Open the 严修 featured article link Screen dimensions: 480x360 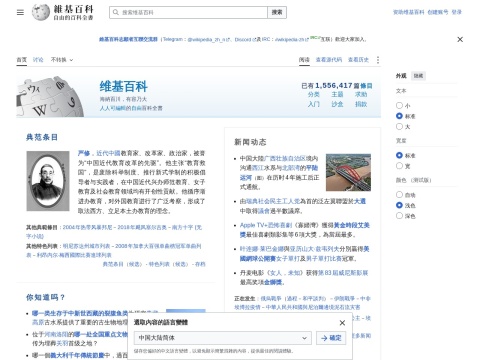84,153
